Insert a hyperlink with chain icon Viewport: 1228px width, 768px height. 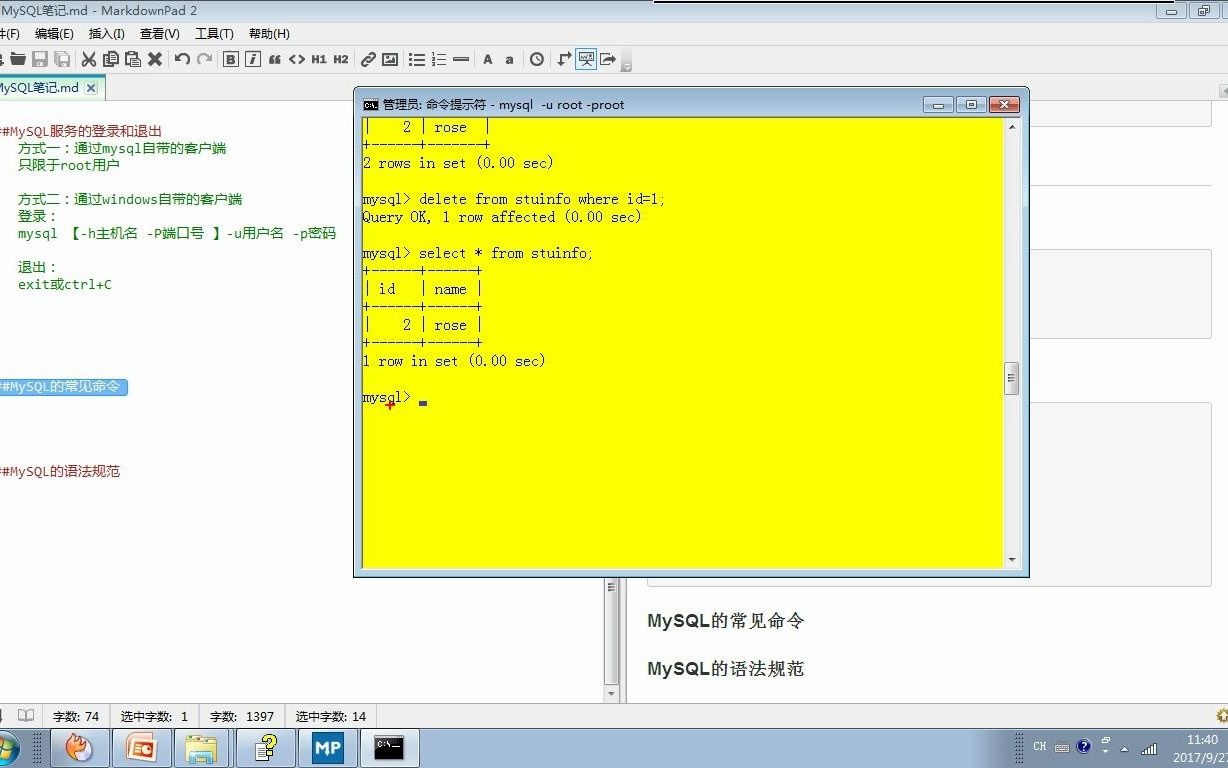pyautogui.click(x=368, y=59)
